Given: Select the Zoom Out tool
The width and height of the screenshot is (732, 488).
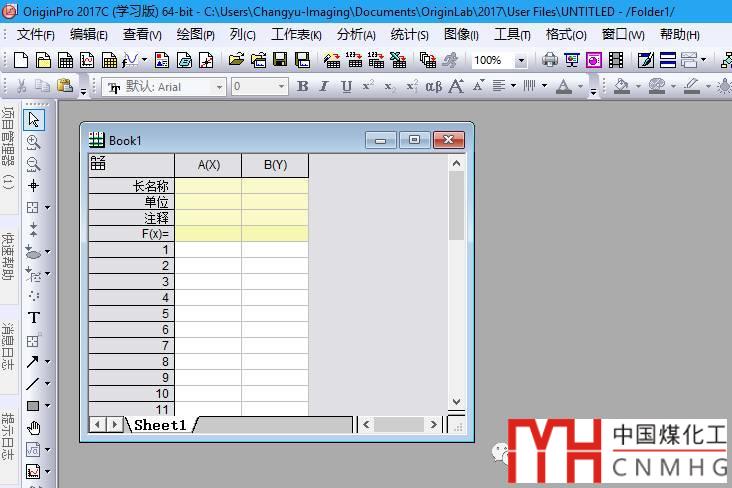Looking at the screenshot, I should coord(33,164).
